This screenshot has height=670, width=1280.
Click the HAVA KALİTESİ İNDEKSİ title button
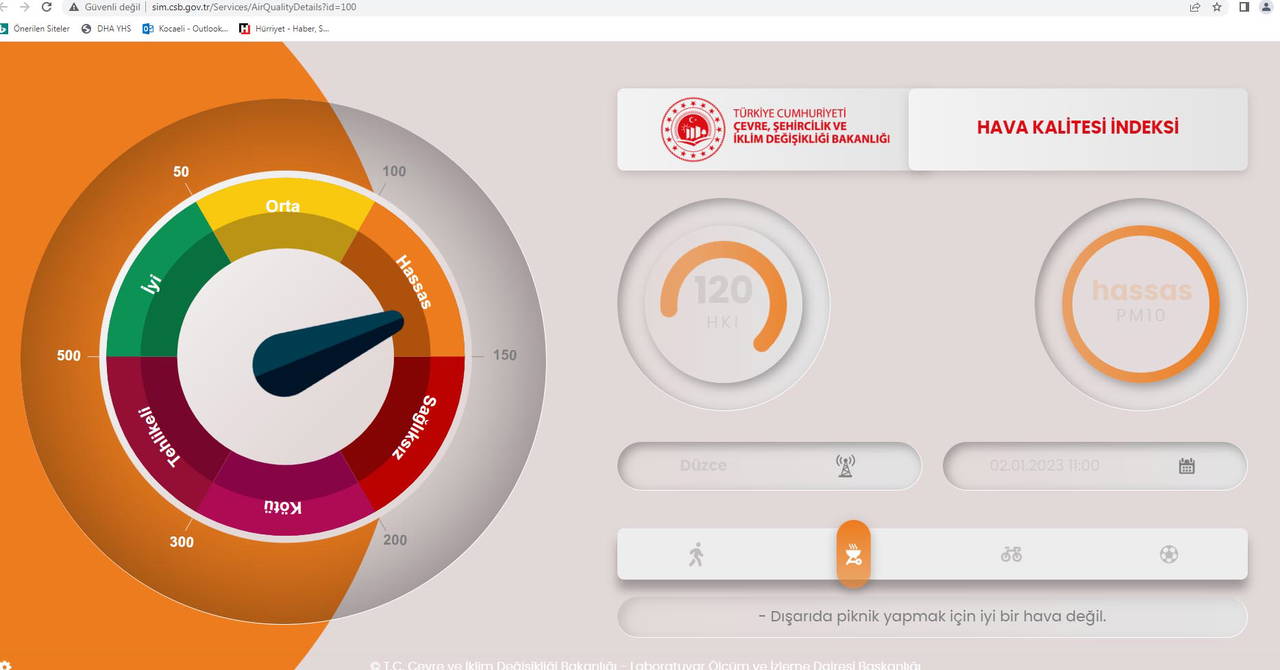(x=1077, y=128)
